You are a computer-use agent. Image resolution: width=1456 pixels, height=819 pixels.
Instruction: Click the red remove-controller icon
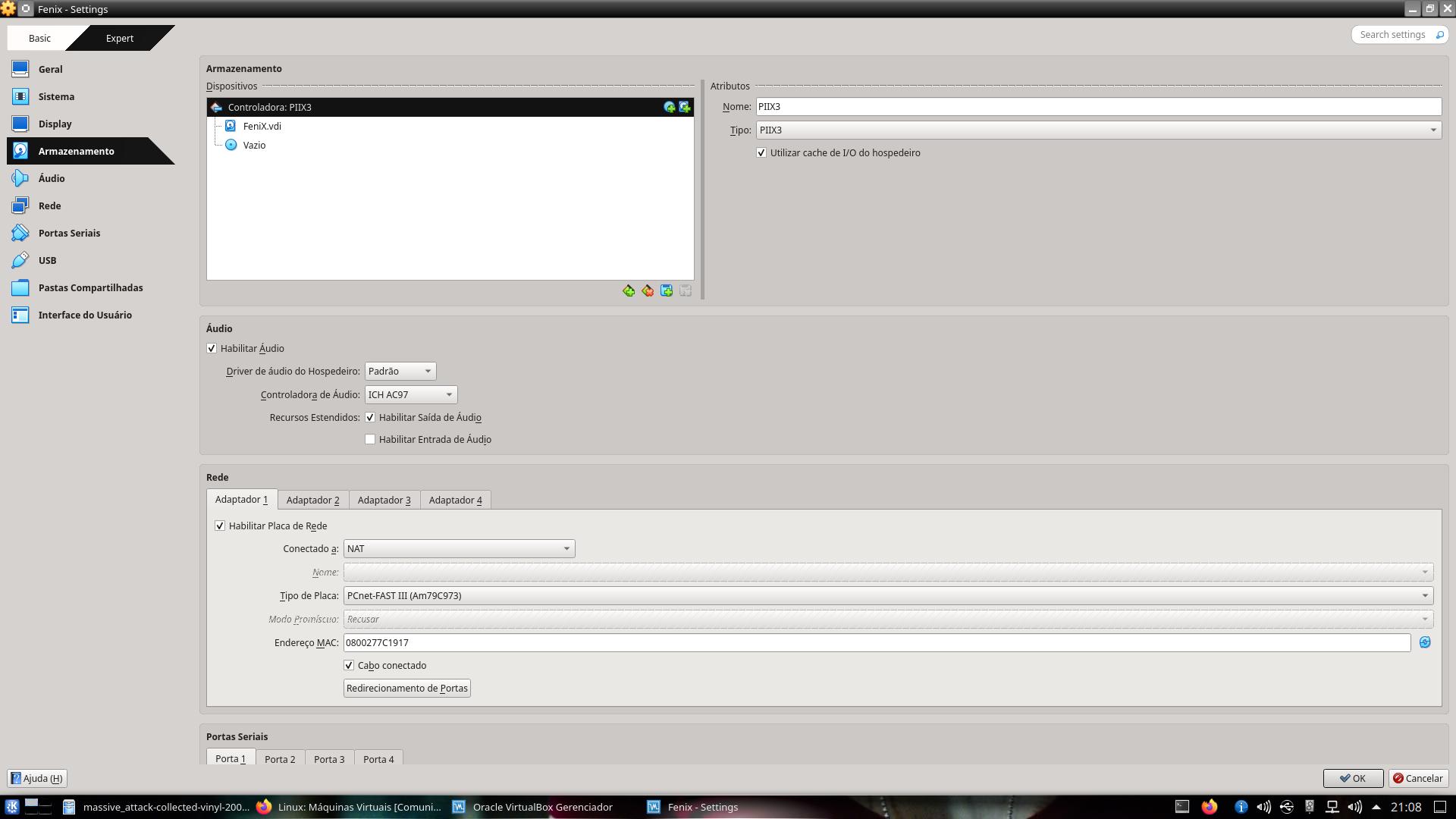[648, 291]
